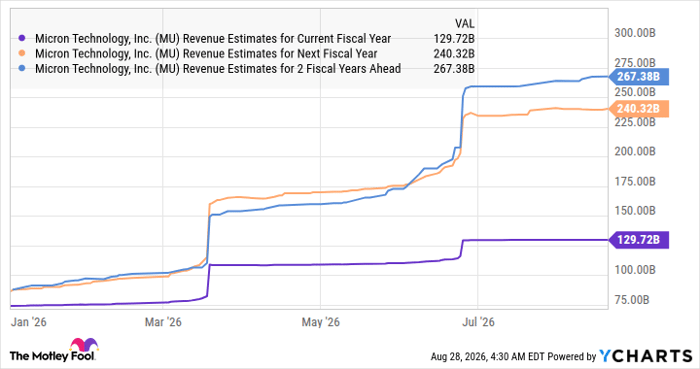Click the Mar '26 x-axis label

(163, 322)
